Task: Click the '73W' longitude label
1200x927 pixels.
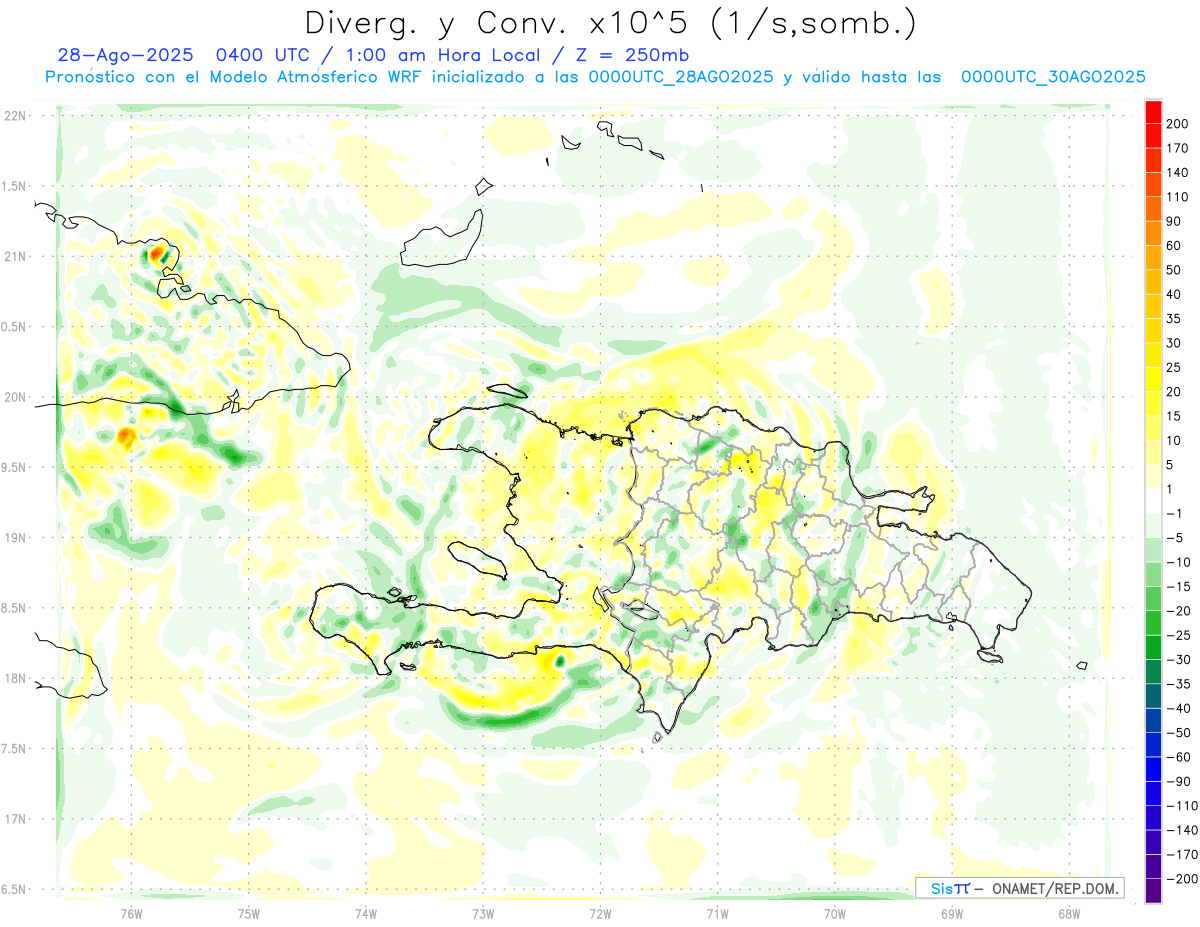Action: click(483, 912)
